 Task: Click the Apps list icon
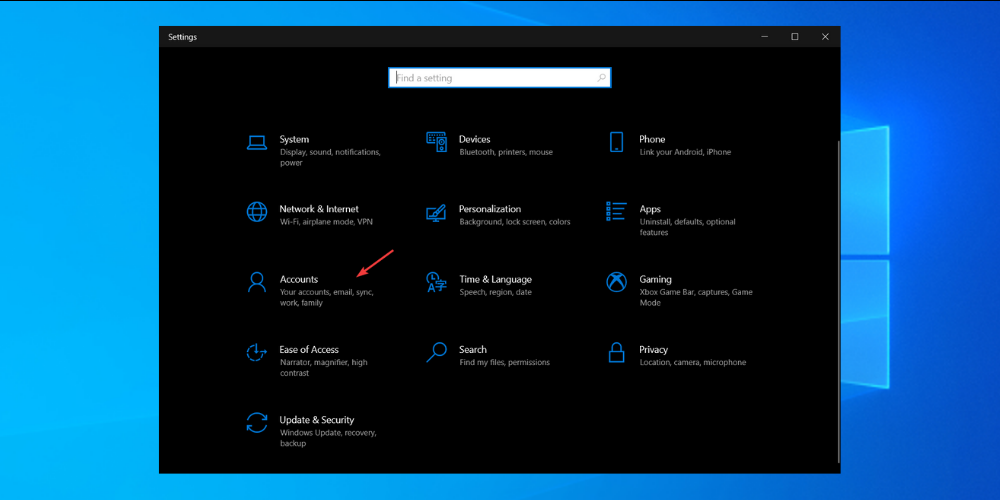[x=616, y=211]
